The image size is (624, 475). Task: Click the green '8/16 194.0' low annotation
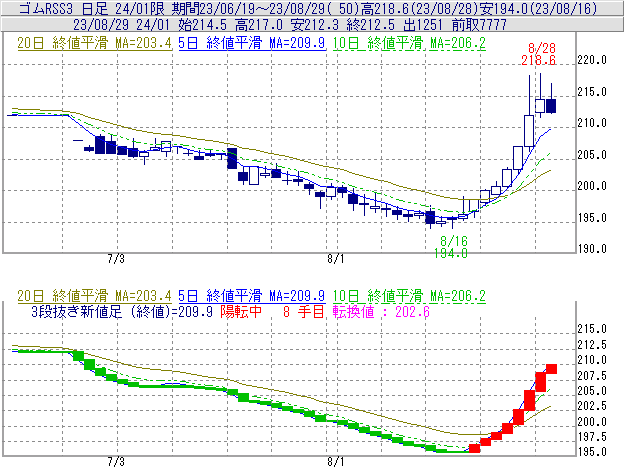[451, 247]
